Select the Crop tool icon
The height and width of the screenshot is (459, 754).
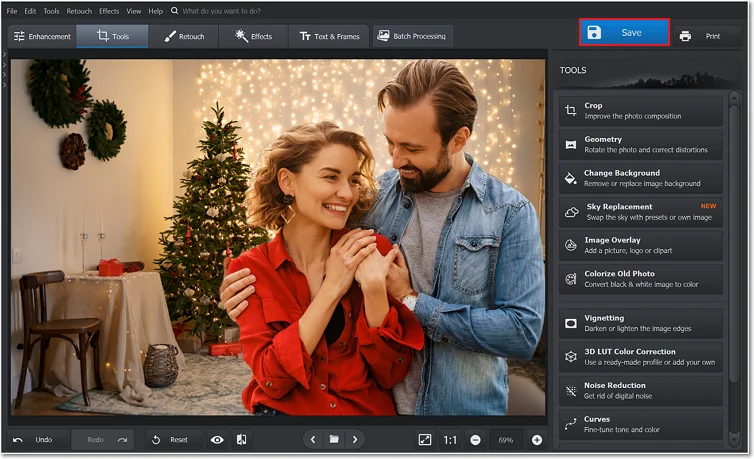pos(571,111)
